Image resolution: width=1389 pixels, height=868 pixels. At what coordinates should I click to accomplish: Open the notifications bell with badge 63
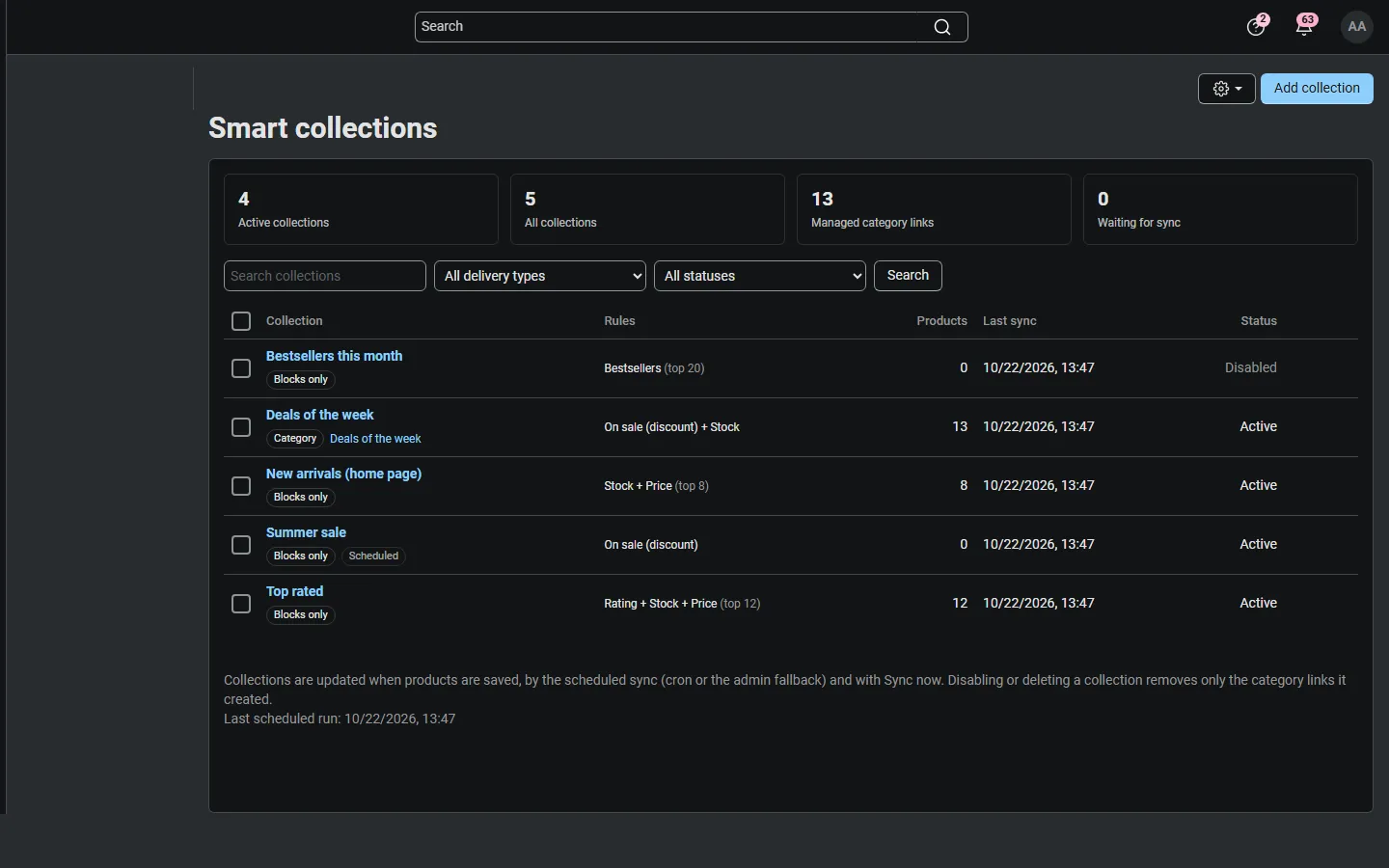coord(1305,26)
